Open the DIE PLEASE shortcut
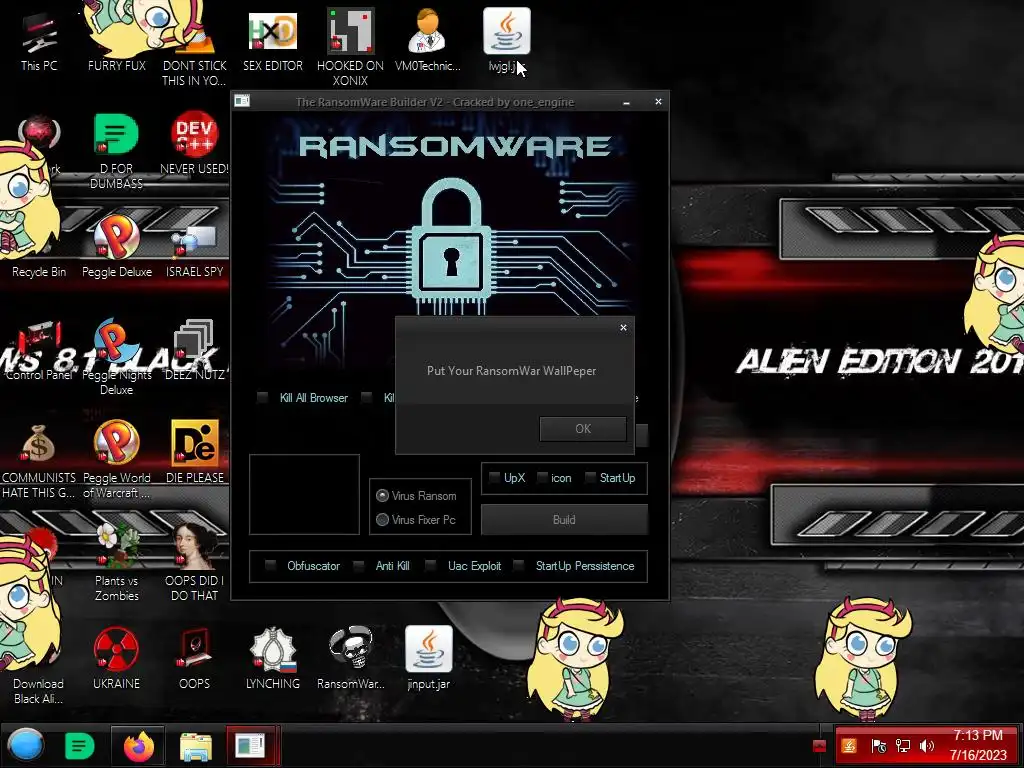 coord(194,449)
